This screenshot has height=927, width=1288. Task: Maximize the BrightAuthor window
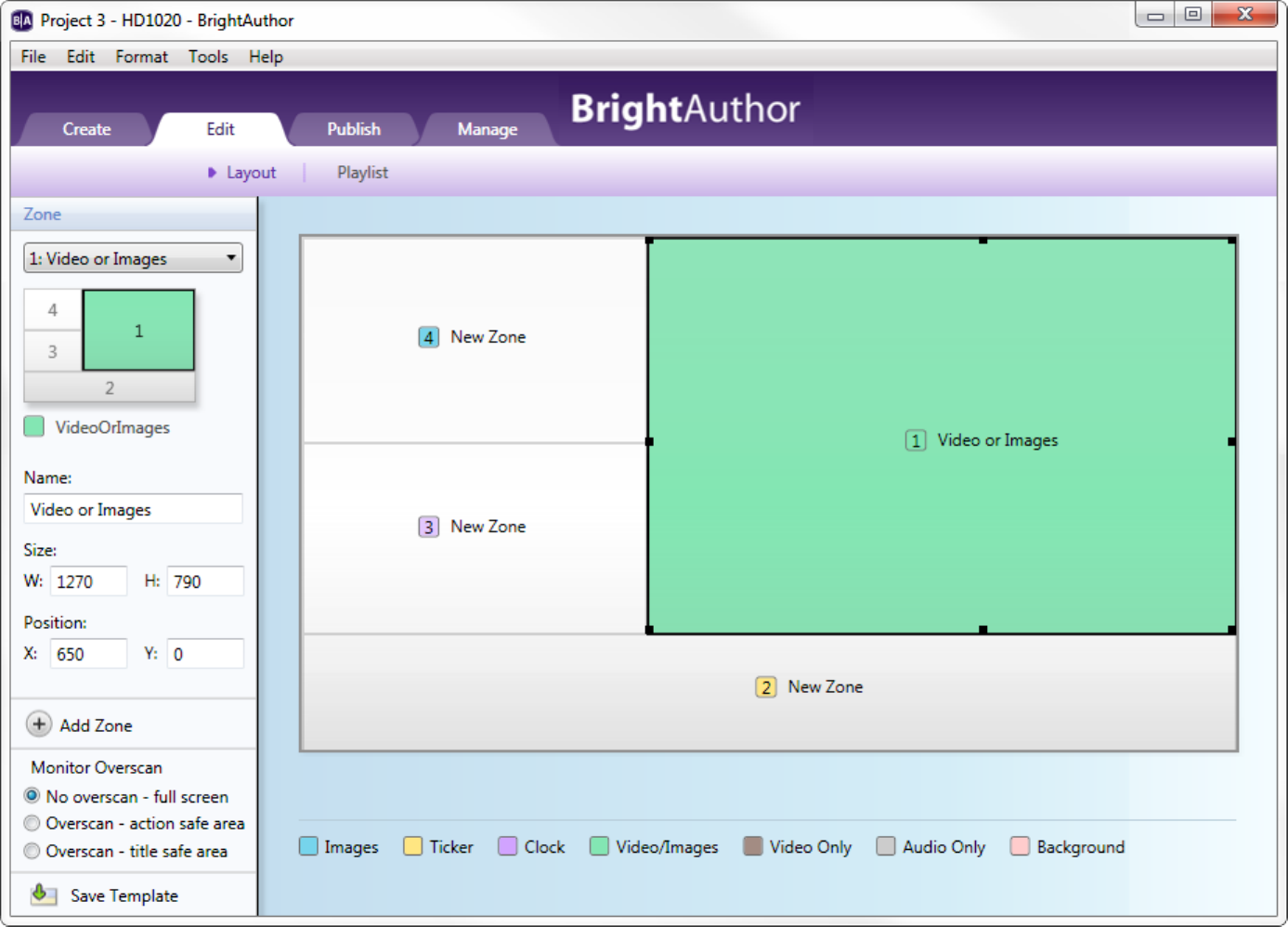[x=1193, y=15]
